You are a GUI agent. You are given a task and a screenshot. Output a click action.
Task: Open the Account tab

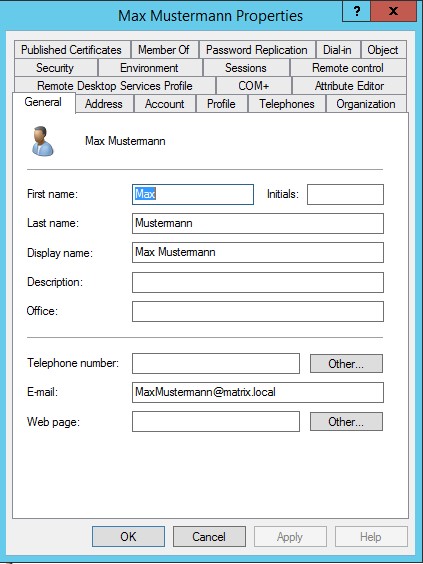point(164,104)
